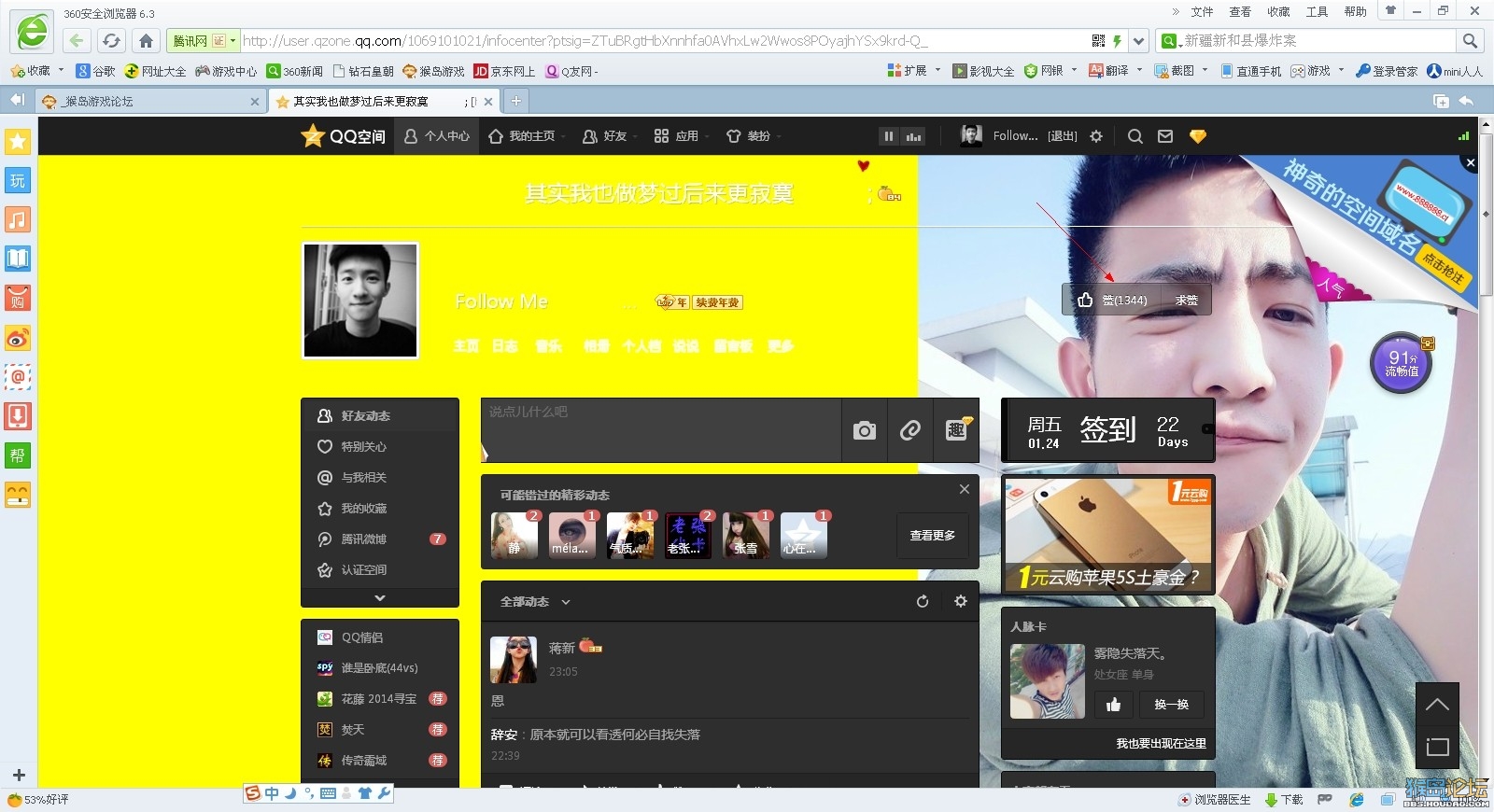Like the 人脉卡 person with thumbs-up
The image size is (1494, 812).
click(x=1113, y=705)
